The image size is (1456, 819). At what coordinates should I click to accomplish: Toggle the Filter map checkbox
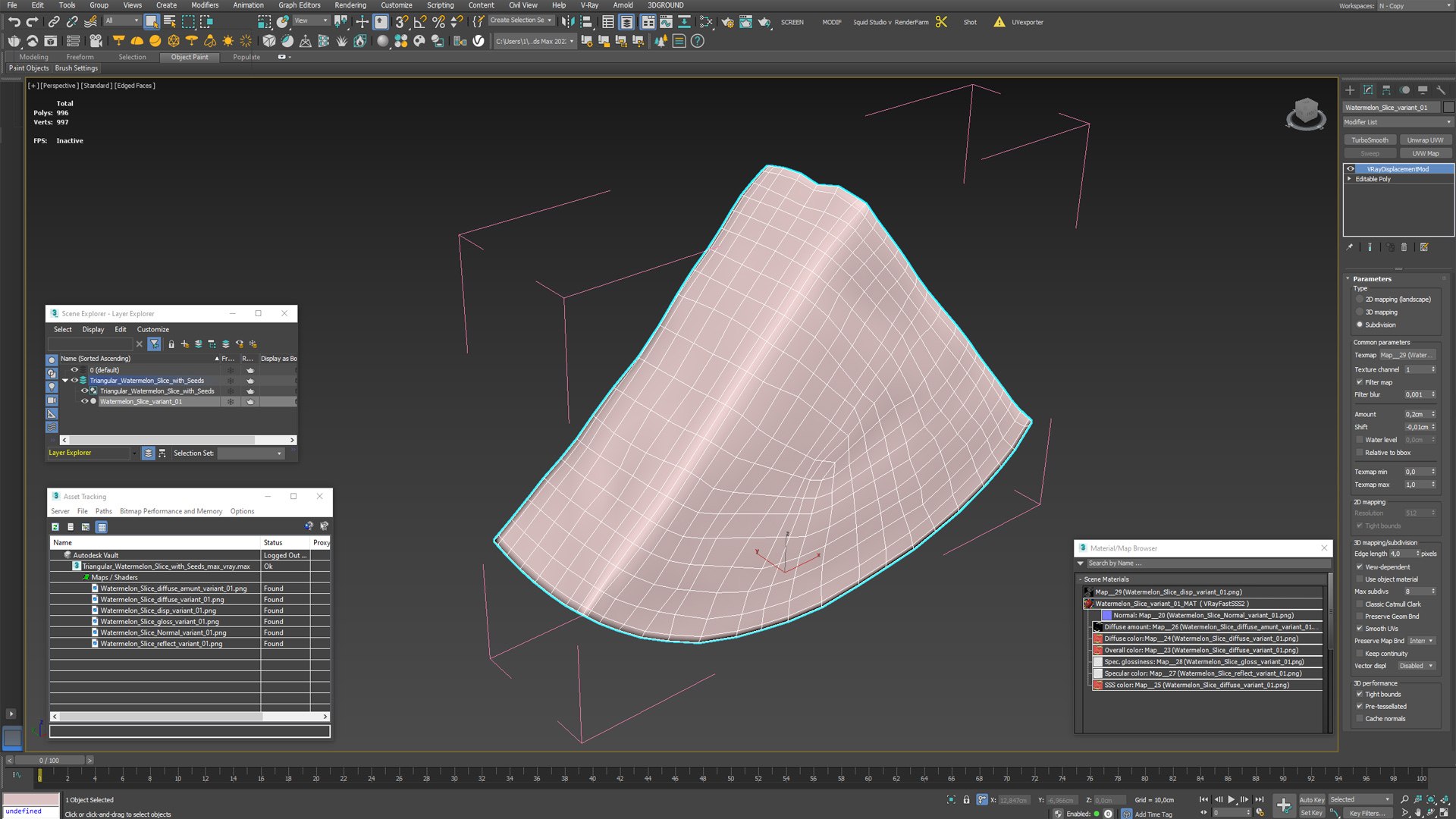pyautogui.click(x=1360, y=382)
